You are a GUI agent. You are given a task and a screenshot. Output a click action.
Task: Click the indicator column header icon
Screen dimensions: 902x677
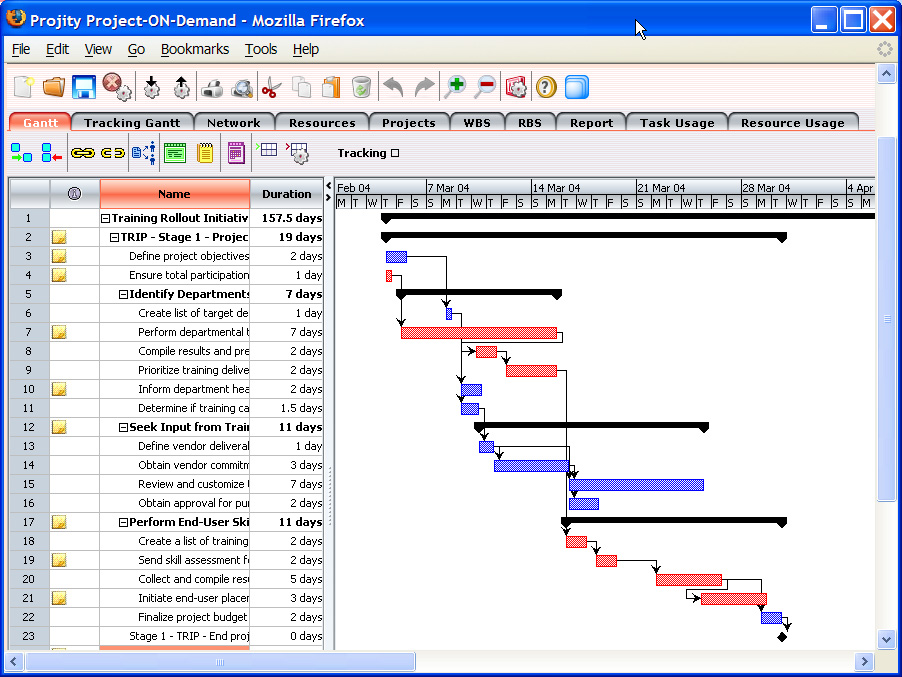(x=74, y=194)
